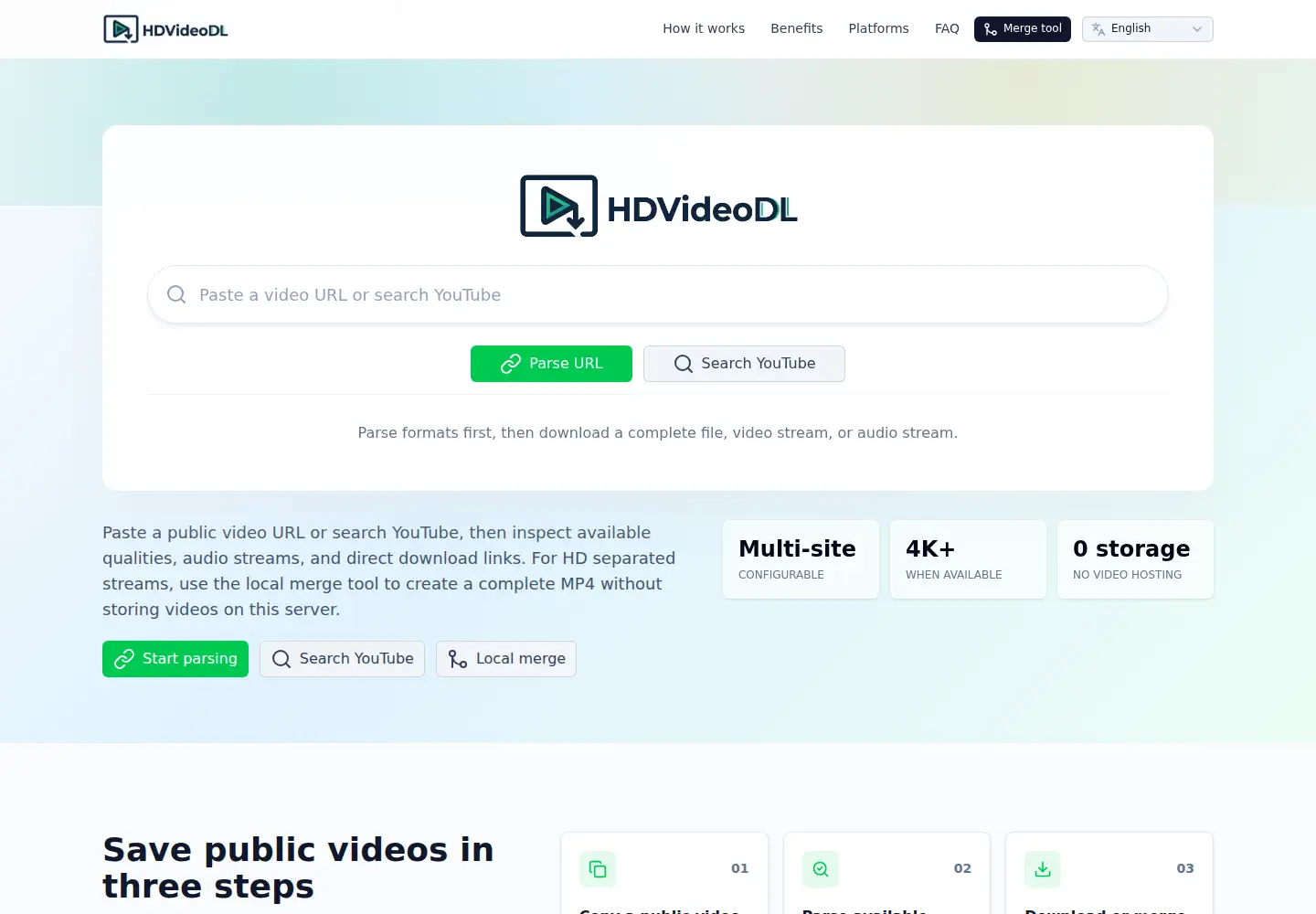Go to the Benefits nav link
This screenshot has width=1316, height=914.
click(x=796, y=28)
